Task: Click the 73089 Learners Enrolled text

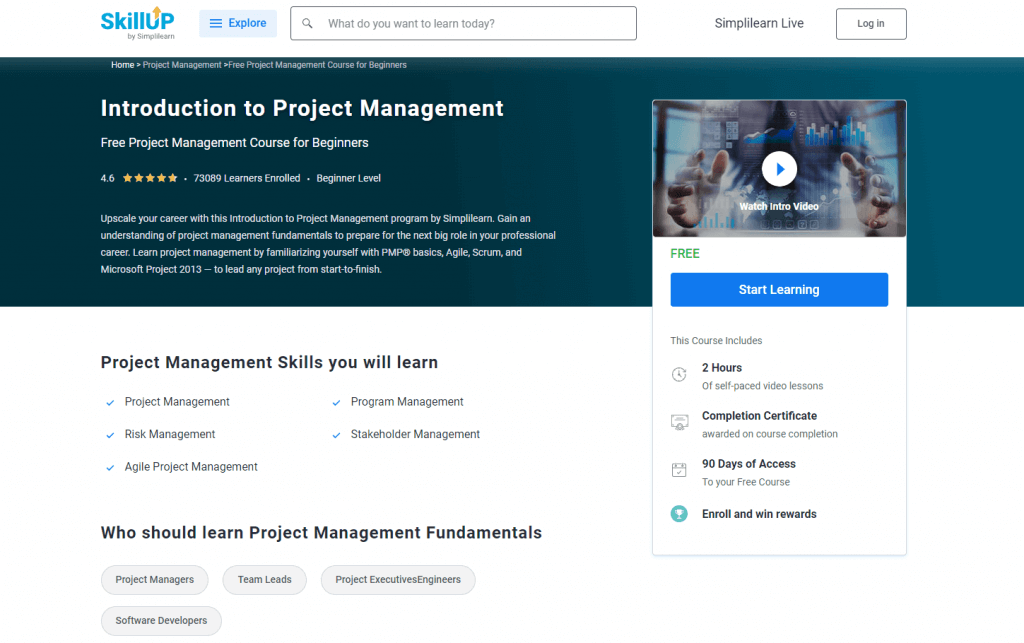Action: coord(247,178)
